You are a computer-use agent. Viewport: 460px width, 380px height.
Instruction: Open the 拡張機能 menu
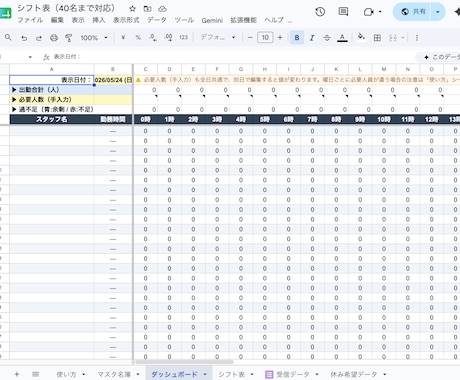pos(243,20)
